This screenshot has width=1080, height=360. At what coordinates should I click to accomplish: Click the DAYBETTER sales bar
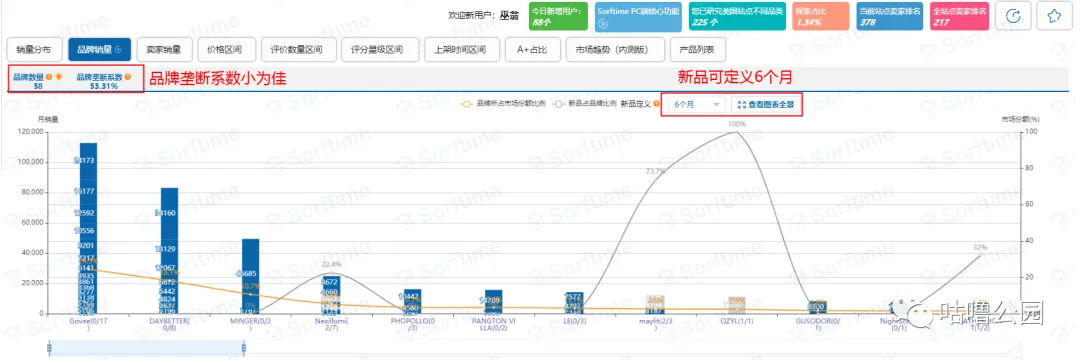[169, 251]
